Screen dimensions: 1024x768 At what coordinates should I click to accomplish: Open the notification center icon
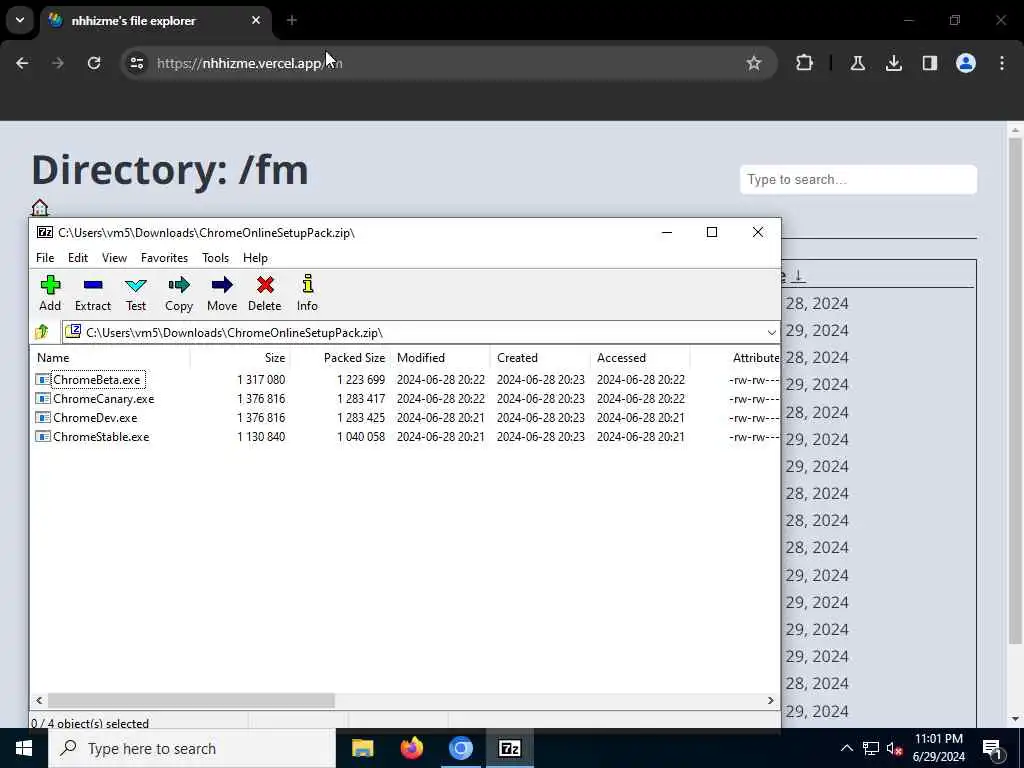click(993, 749)
